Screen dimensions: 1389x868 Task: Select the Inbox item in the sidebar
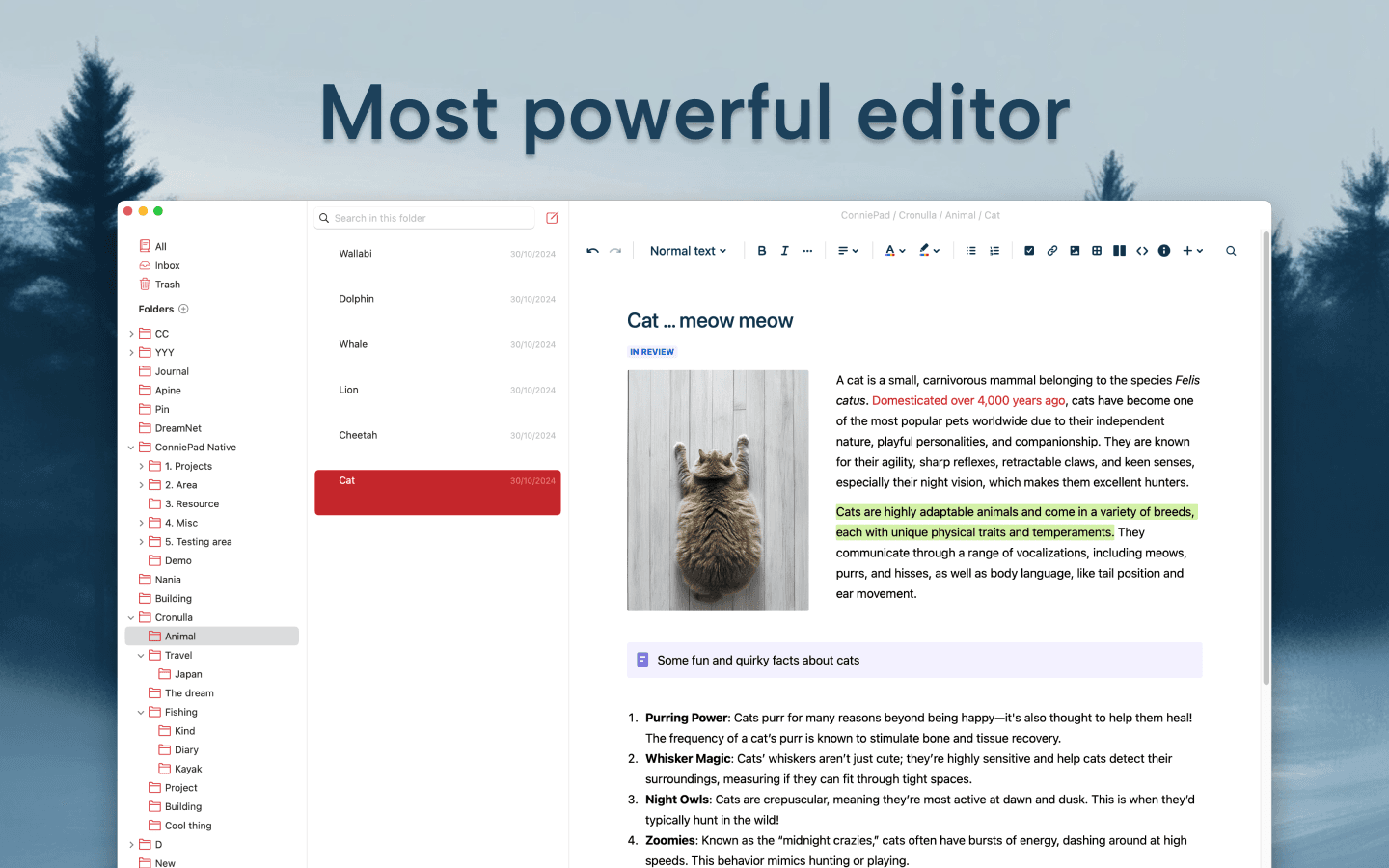167,266
